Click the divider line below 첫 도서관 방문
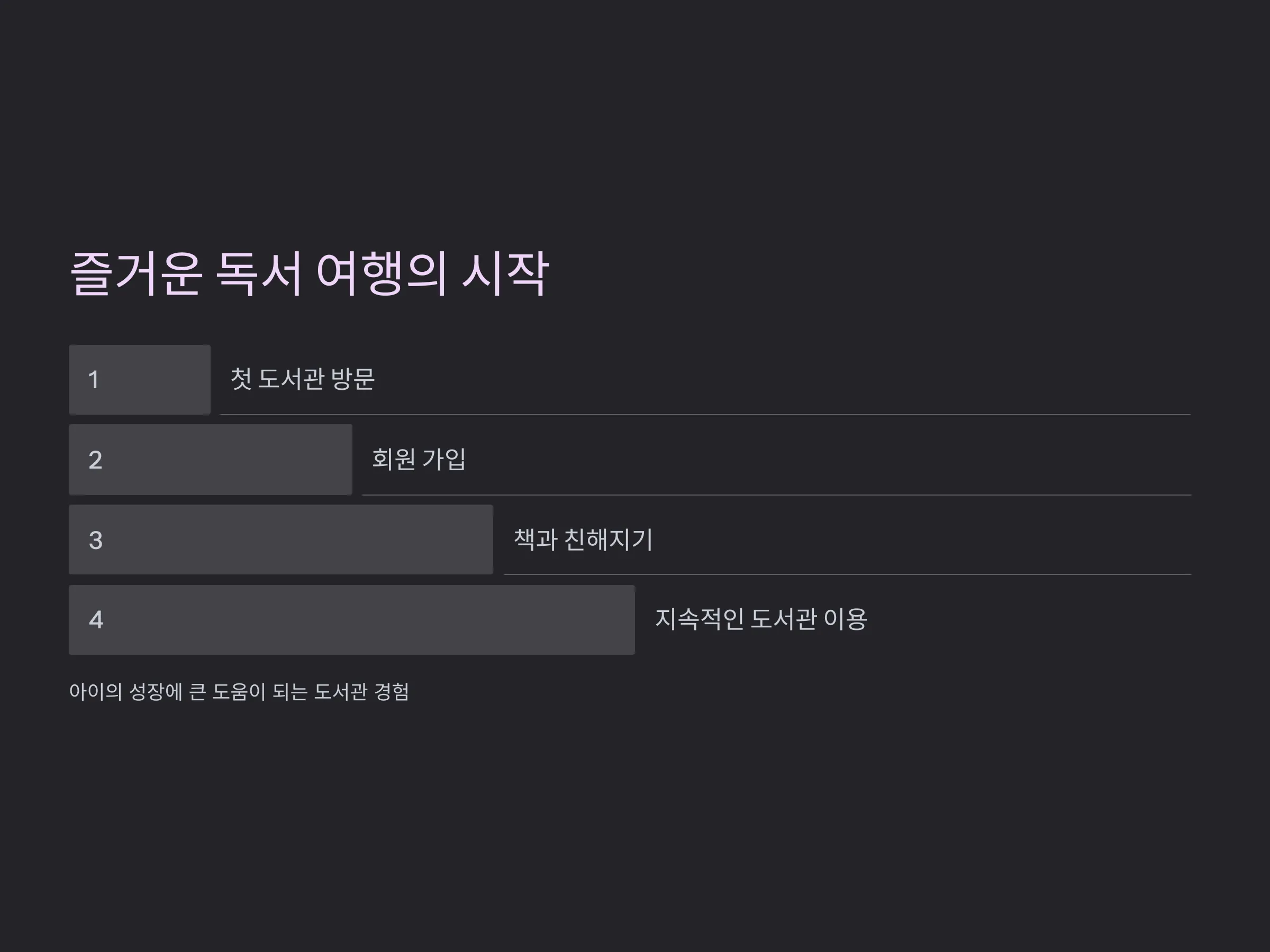Viewport: 1270px width, 952px height. 705,414
